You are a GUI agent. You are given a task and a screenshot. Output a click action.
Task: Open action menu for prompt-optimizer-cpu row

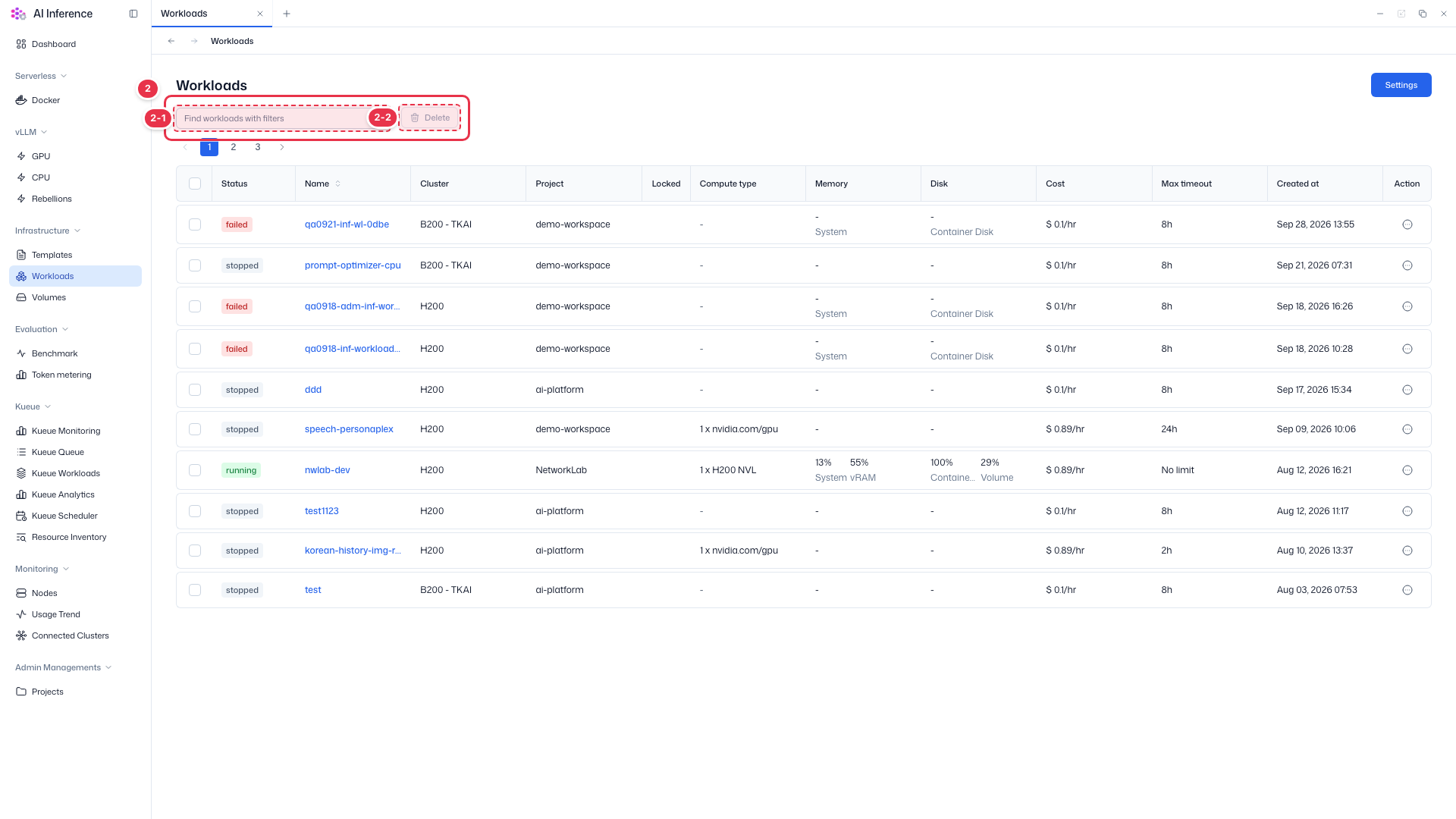pos(1407,265)
